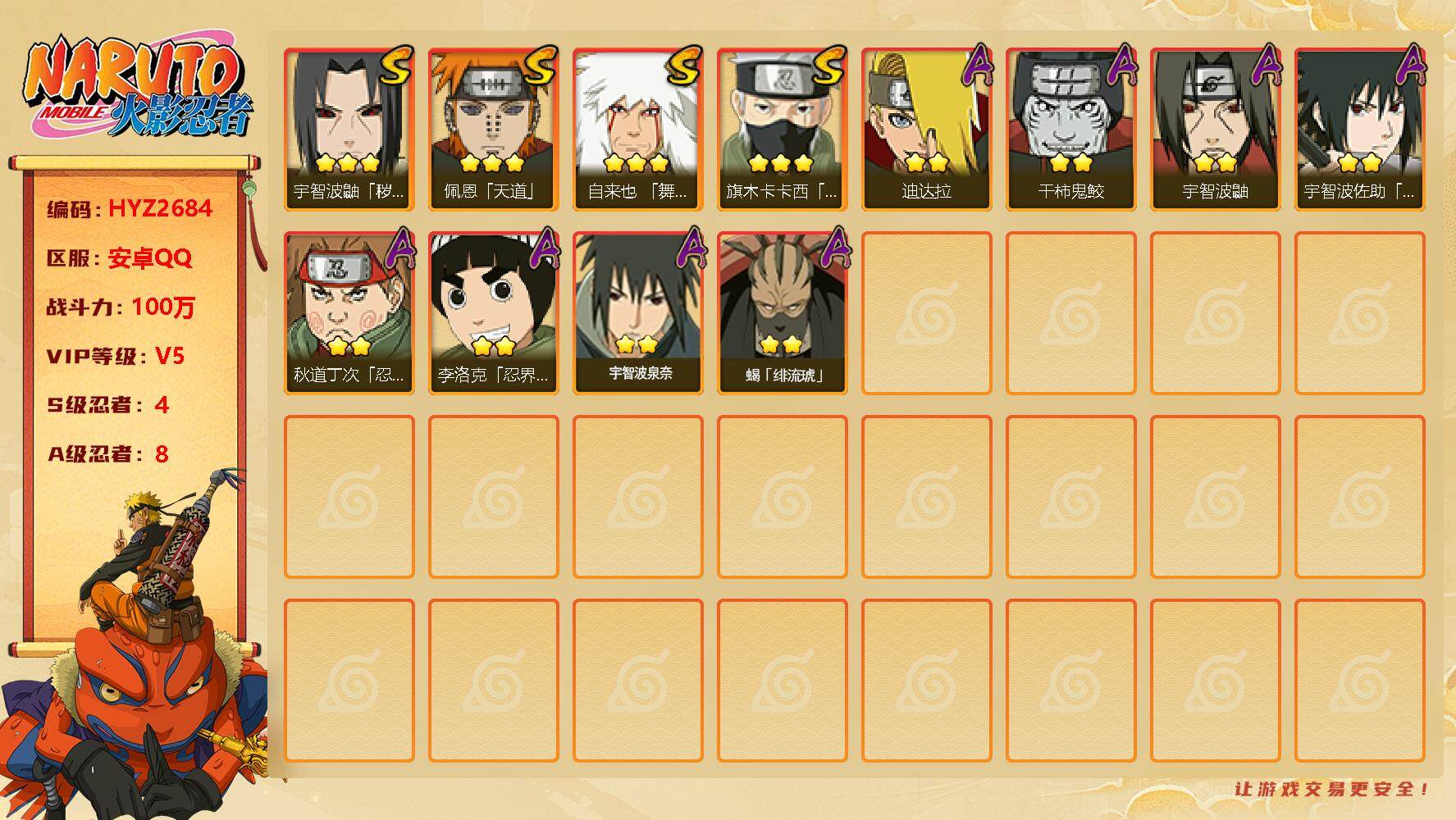Open the 宇智波泉奈 ninja card

637,313
